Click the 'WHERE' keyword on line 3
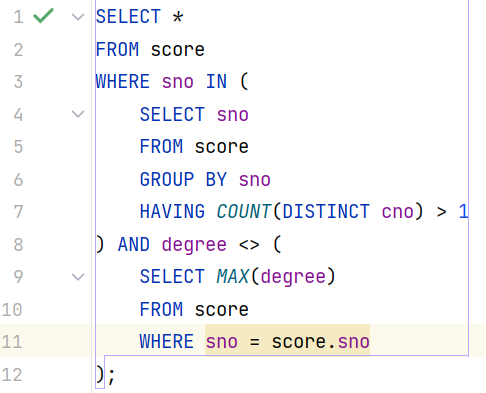486x393 pixels. [x=123, y=82]
